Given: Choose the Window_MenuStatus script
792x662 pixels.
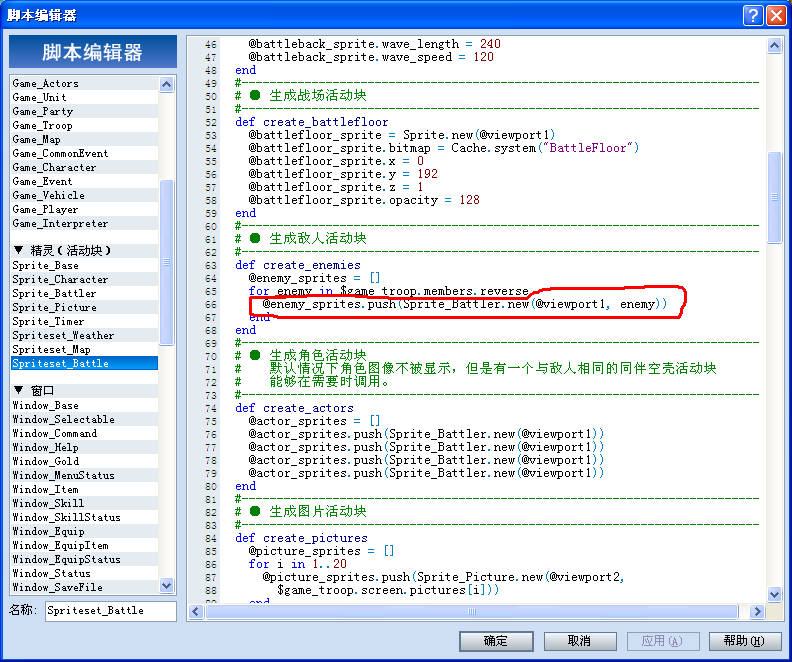Looking at the screenshot, I should pos(84,475).
